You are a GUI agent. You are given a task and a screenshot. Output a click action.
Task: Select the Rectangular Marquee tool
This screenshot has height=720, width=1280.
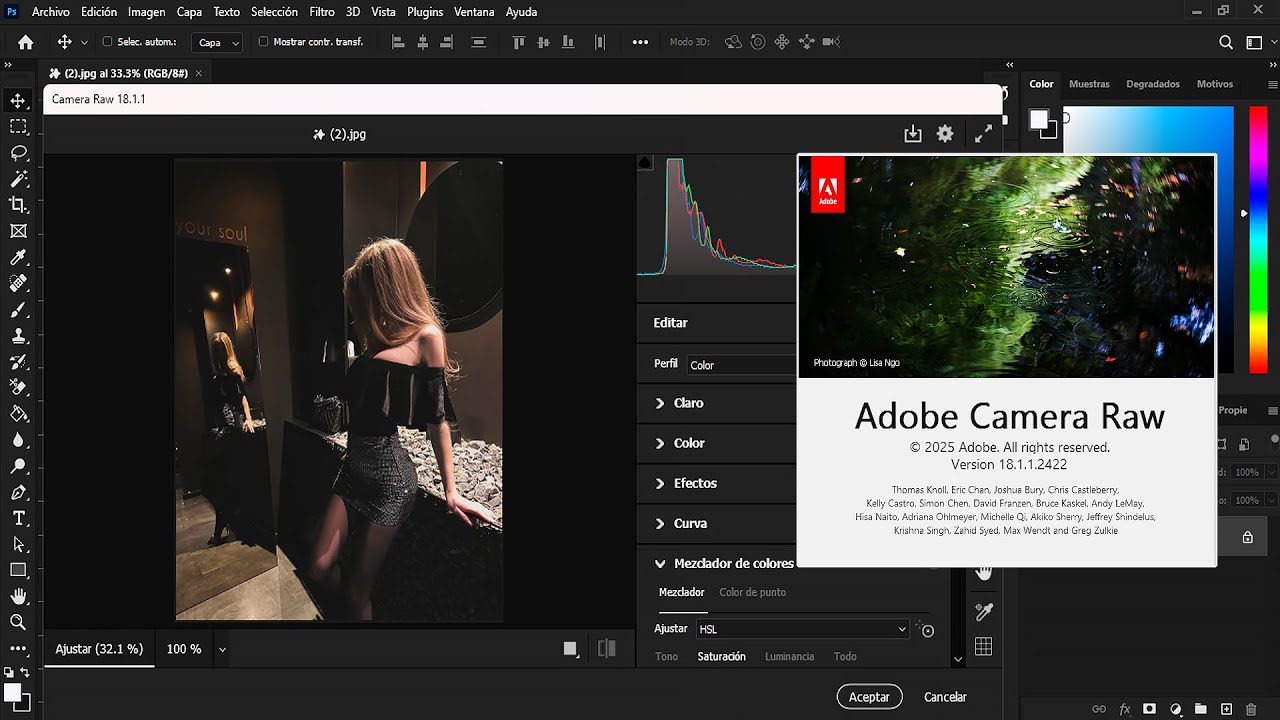(x=18, y=126)
